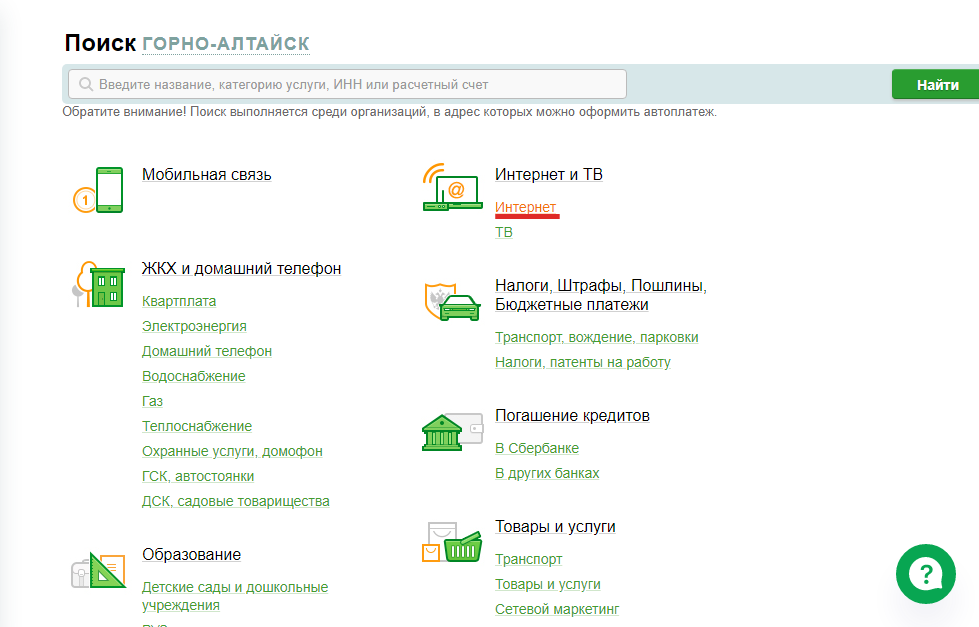Open ДСК, садовые товарищества link
This screenshot has width=979, height=627.
click(x=236, y=501)
